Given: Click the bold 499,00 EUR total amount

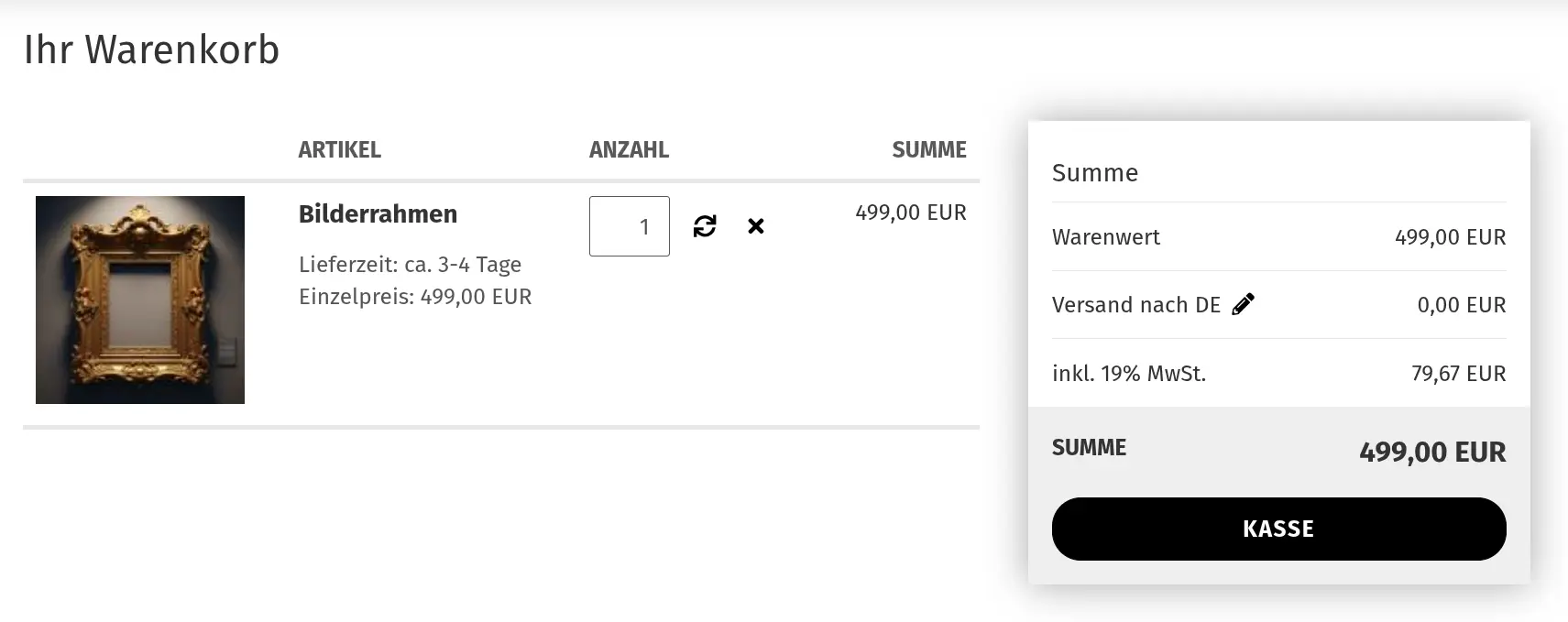Looking at the screenshot, I should 1432,453.
